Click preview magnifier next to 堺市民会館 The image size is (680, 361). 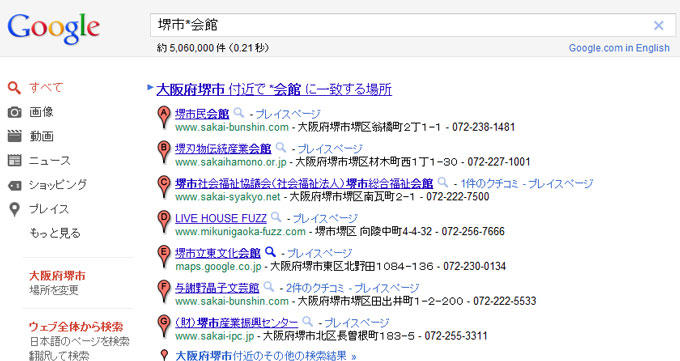[239, 113]
